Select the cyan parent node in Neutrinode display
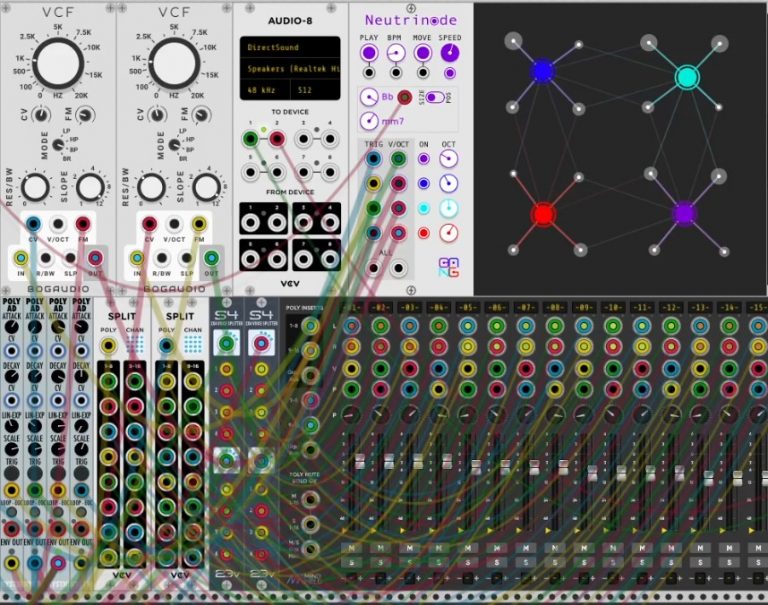768x605 pixels. pos(687,77)
